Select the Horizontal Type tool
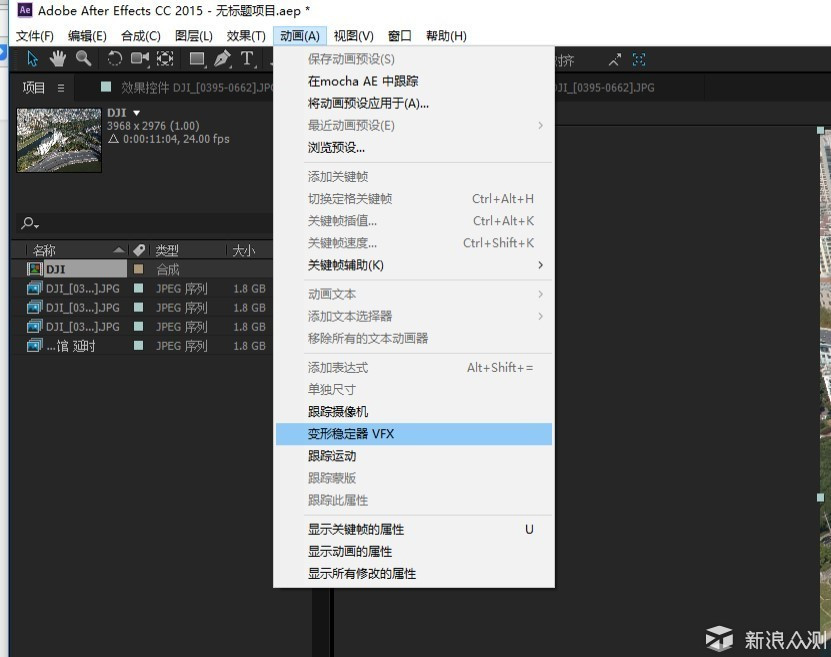The width and height of the screenshot is (831, 657). pyautogui.click(x=246, y=59)
